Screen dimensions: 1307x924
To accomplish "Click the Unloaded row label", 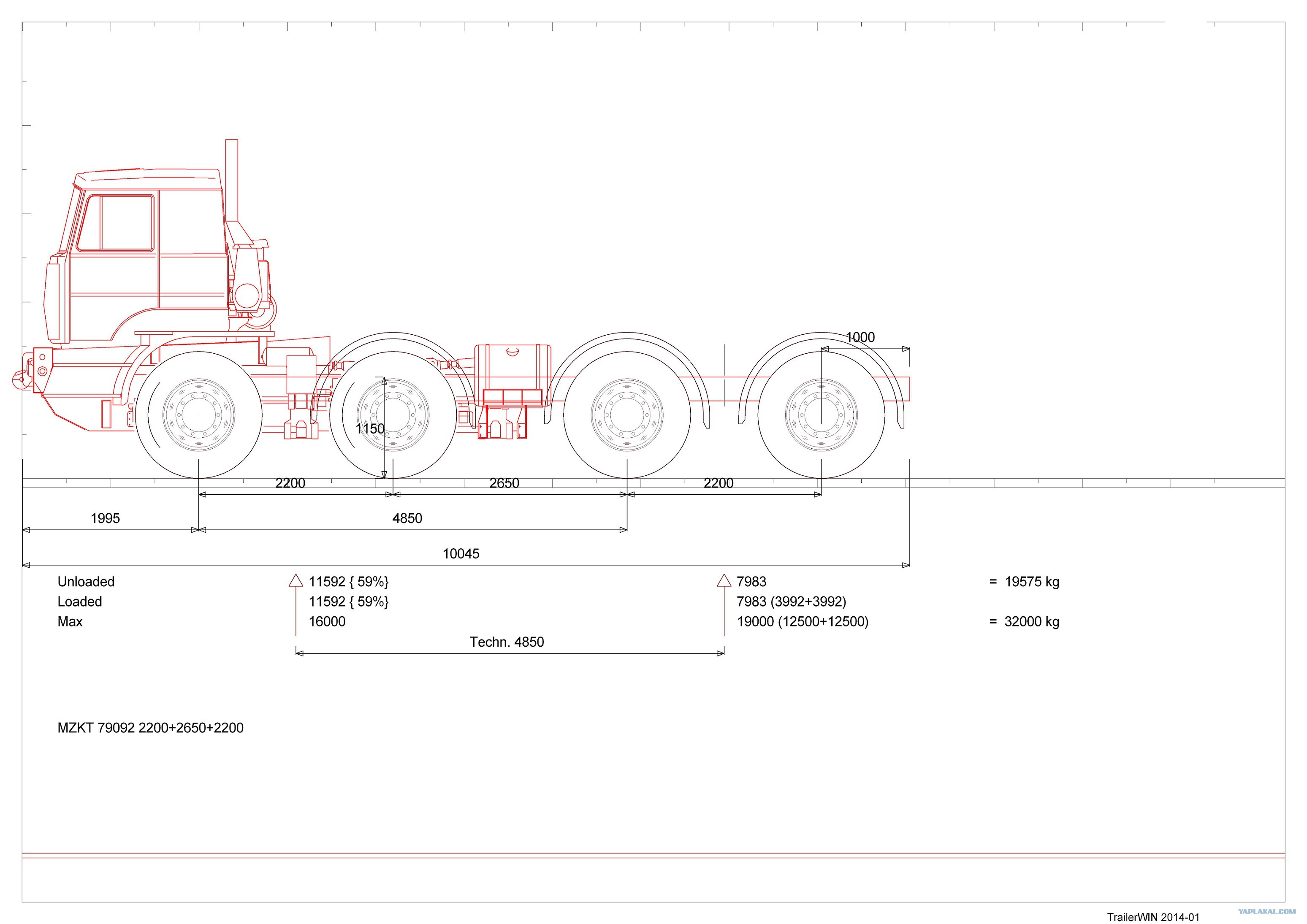I will (x=86, y=581).
